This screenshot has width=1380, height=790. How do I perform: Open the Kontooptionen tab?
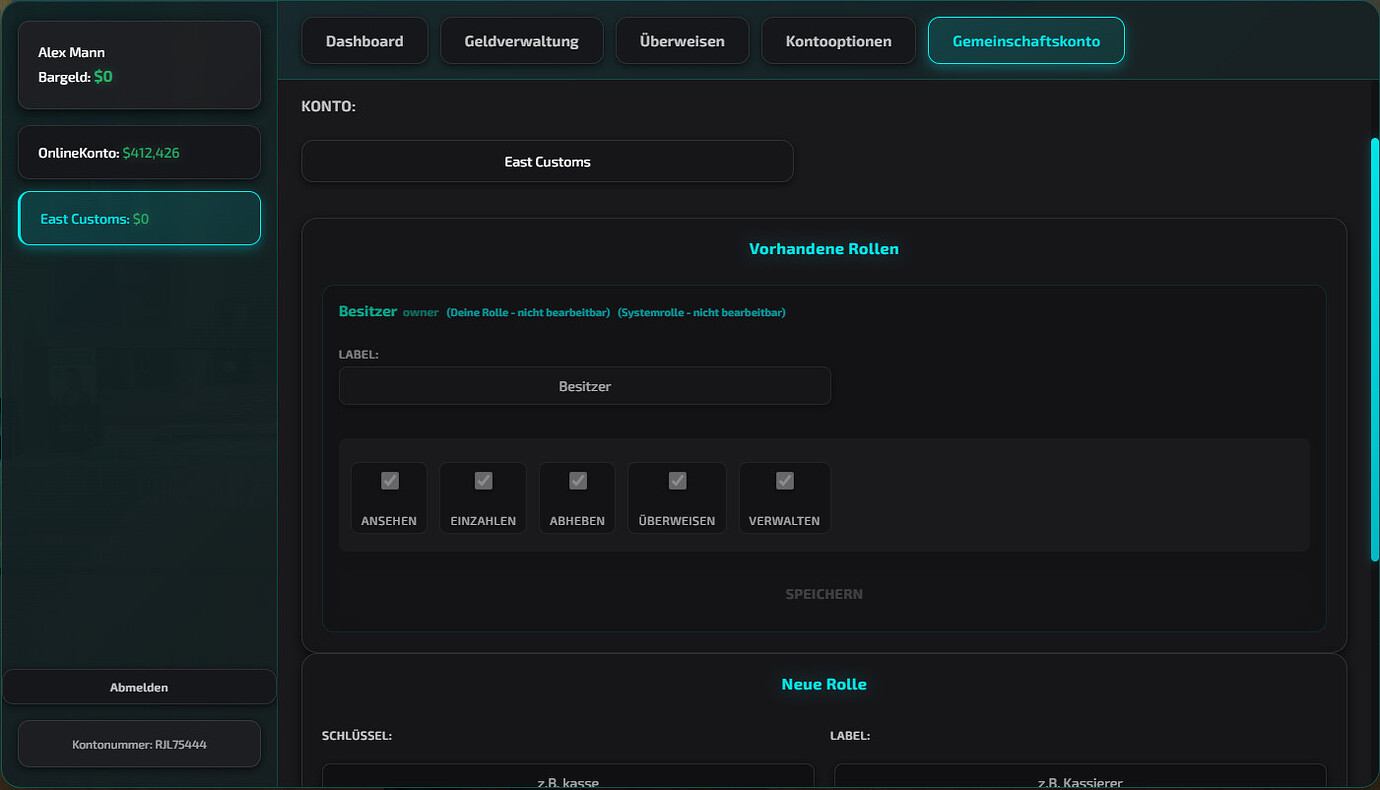click(x=839, y=41)
